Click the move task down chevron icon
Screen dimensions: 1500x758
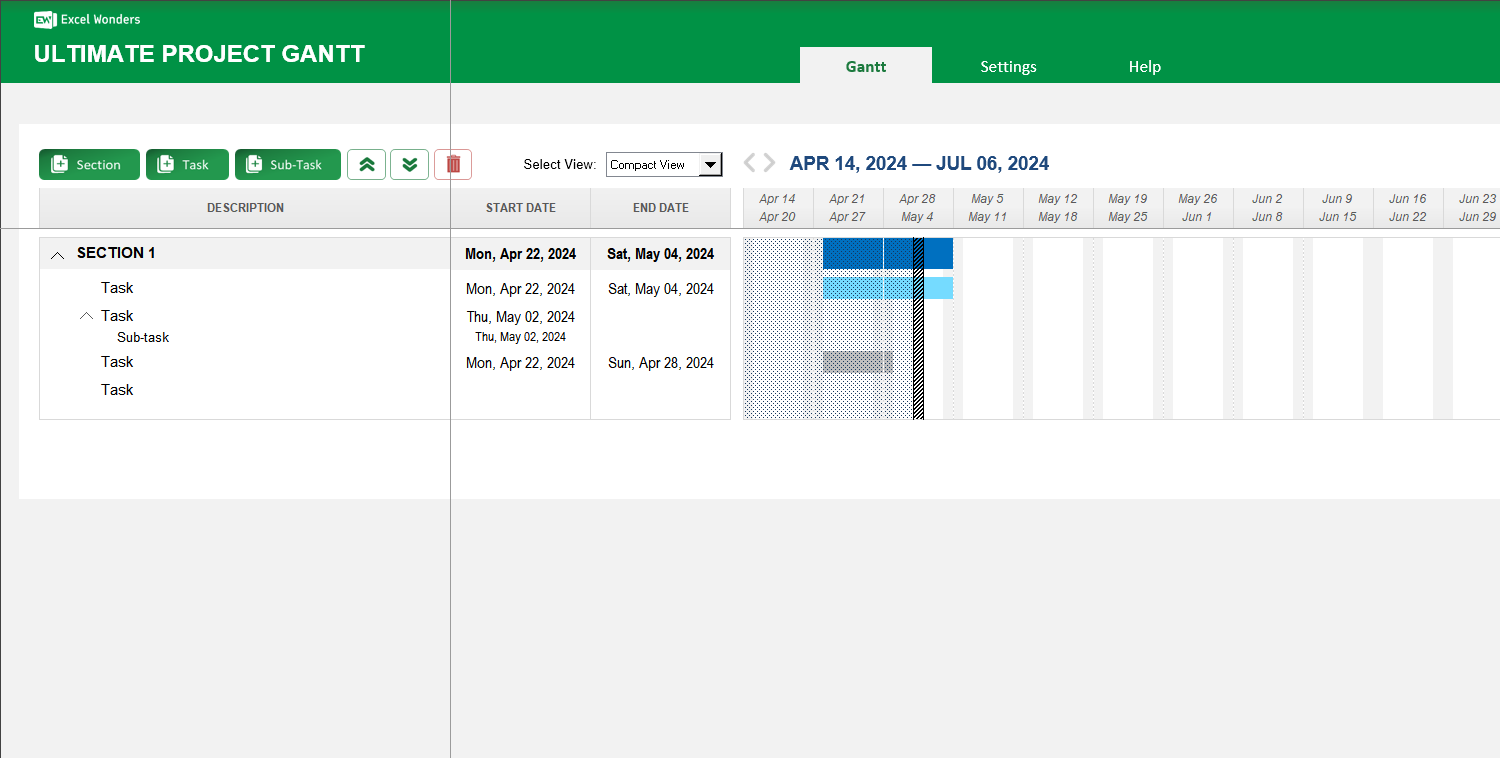(x=409, y=164)
